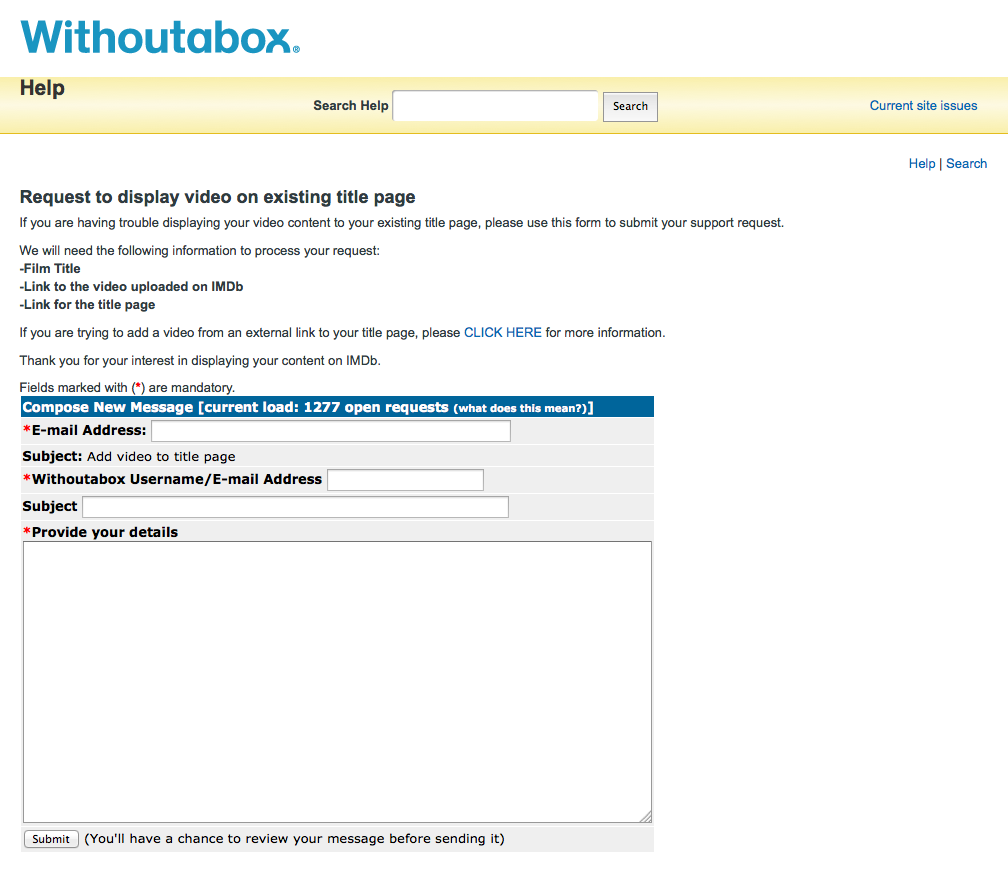This screenshot has width=1008, height=895.
Task: Click the Search button in the help bar
Action: (x=630, y=107)
